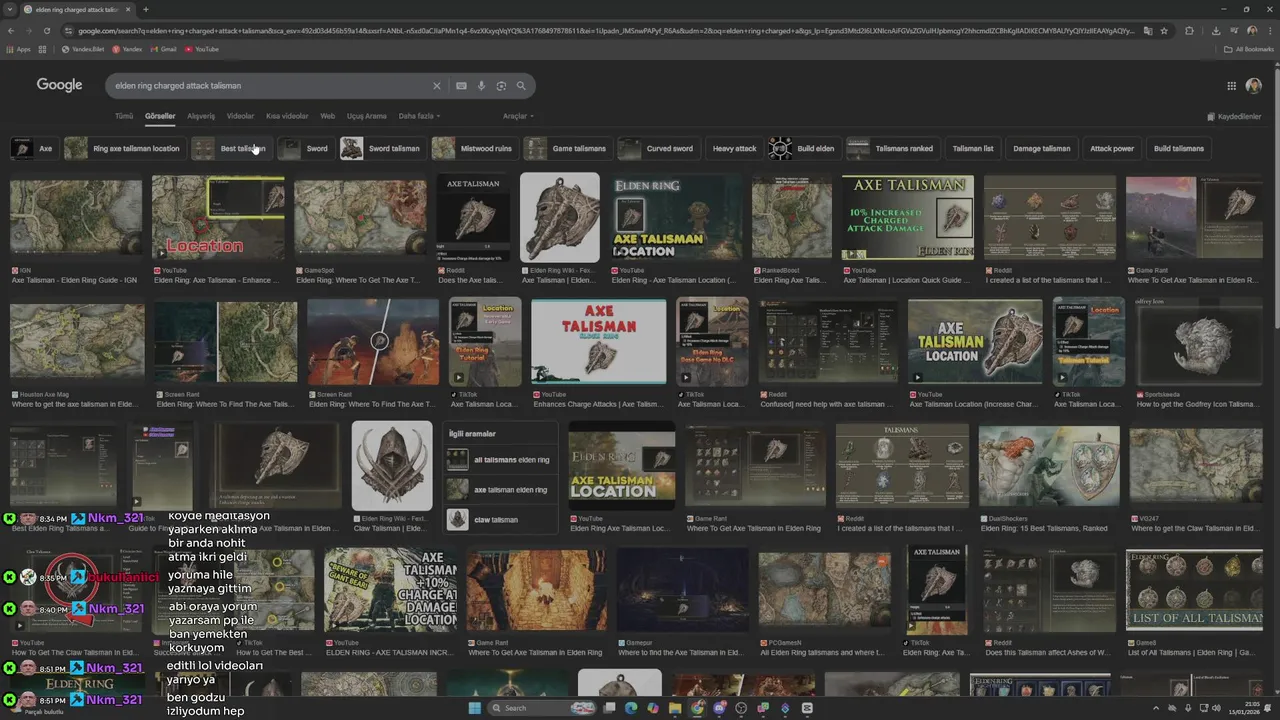Filter by the Sword talisman chip
Screen dimensions: 1280x720
click(x=383, y=148)
